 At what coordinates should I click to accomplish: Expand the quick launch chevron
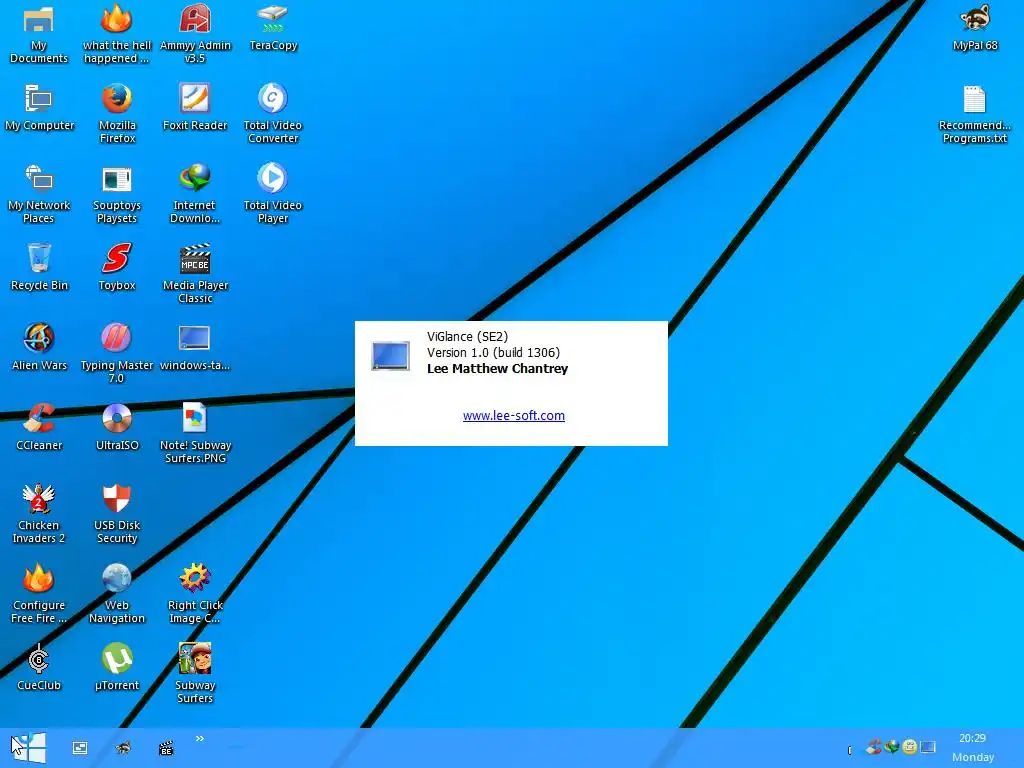click(200, 739)
